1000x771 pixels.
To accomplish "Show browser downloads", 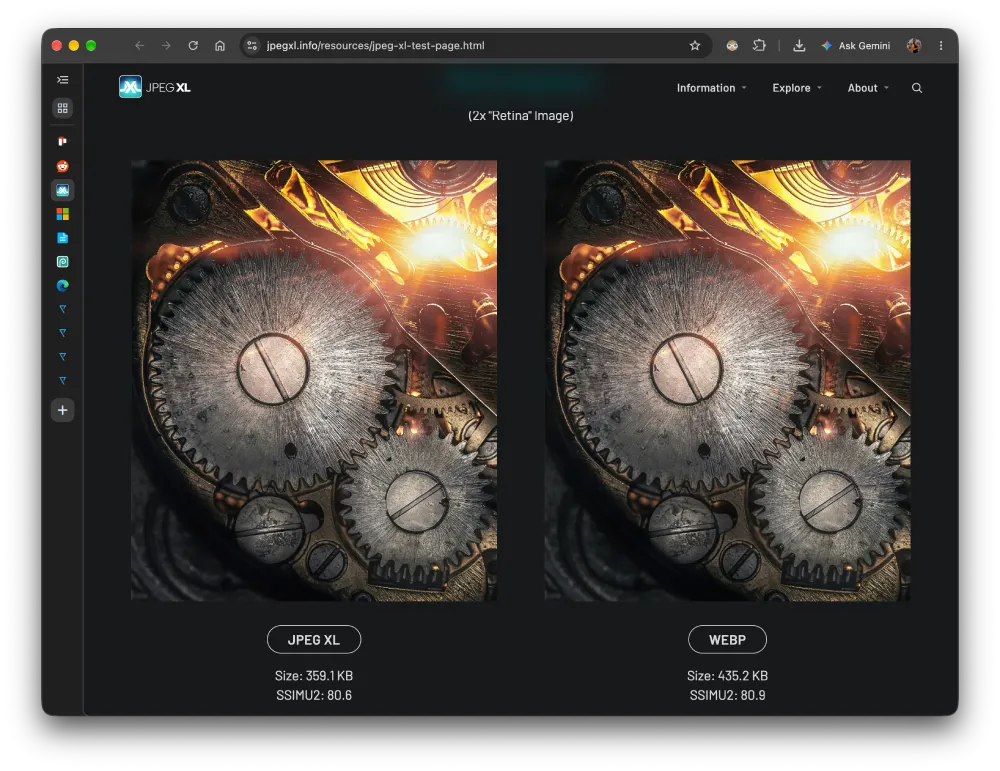I will coord(798,45).
